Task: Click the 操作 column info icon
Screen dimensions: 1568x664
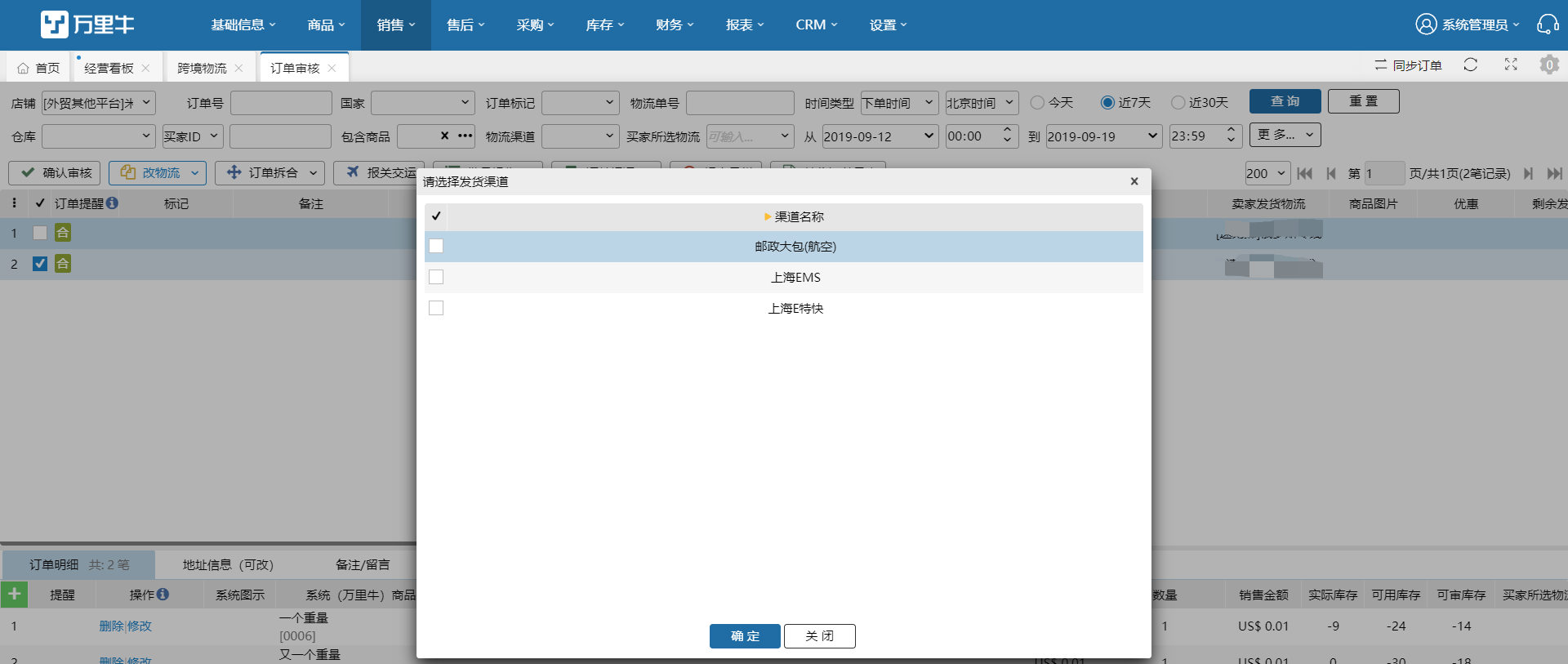Action: point(163,594)
